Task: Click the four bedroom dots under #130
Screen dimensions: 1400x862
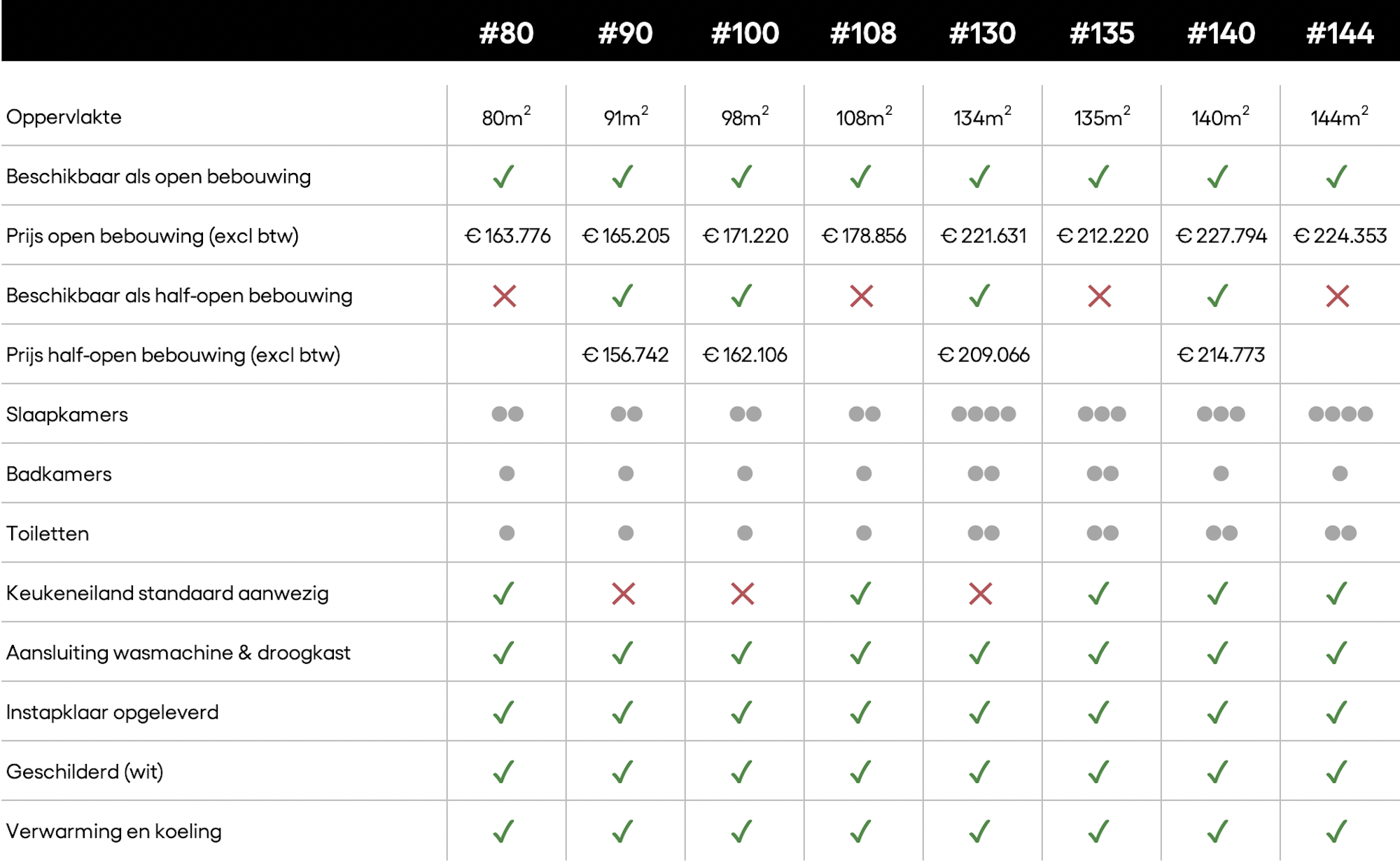Action: click(x=983, y=414)
